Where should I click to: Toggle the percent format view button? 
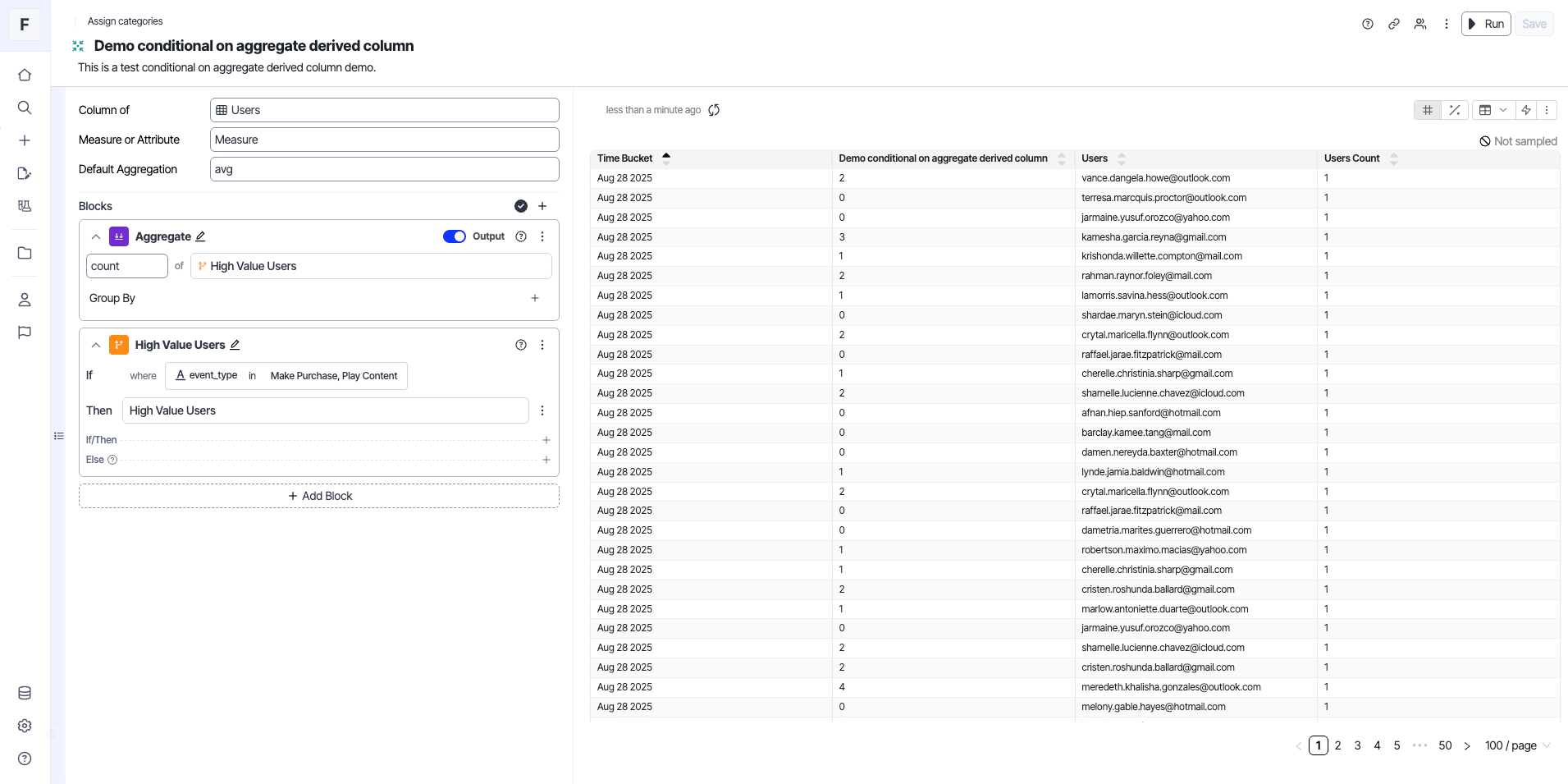(x=1454, y=110)
